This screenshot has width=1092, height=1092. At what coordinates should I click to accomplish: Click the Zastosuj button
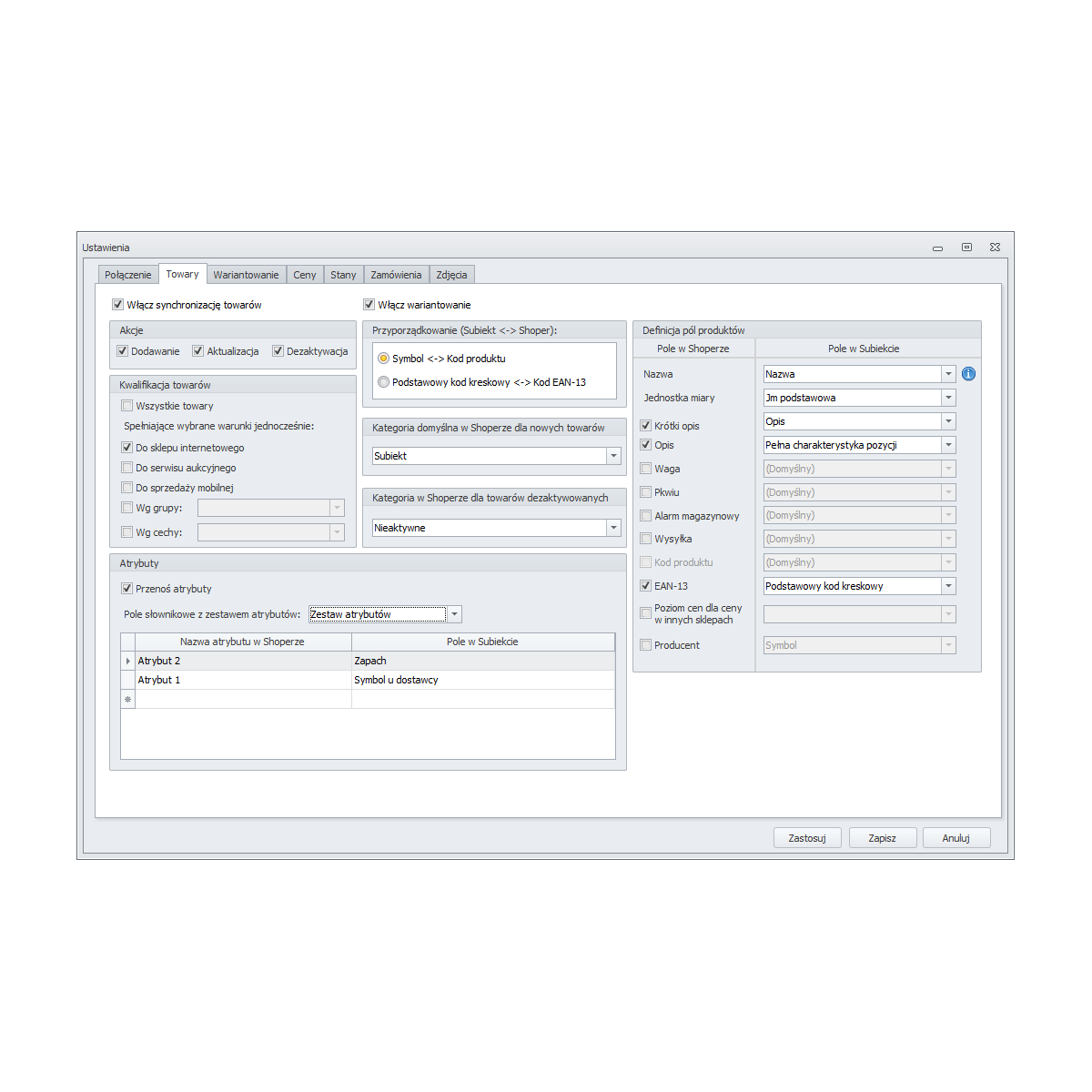(x=806, y=838)
